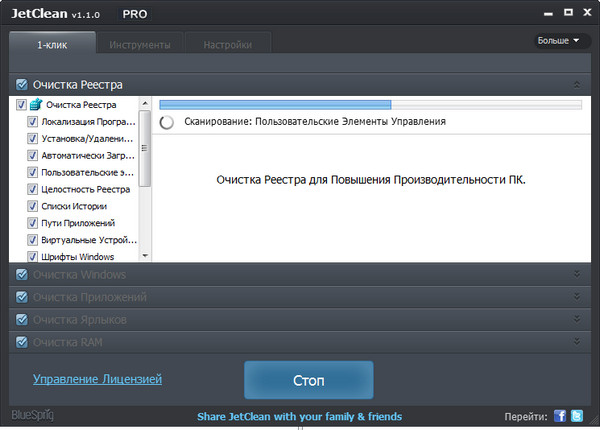Open Управление Лицензией link

click(x=97, y=379)
